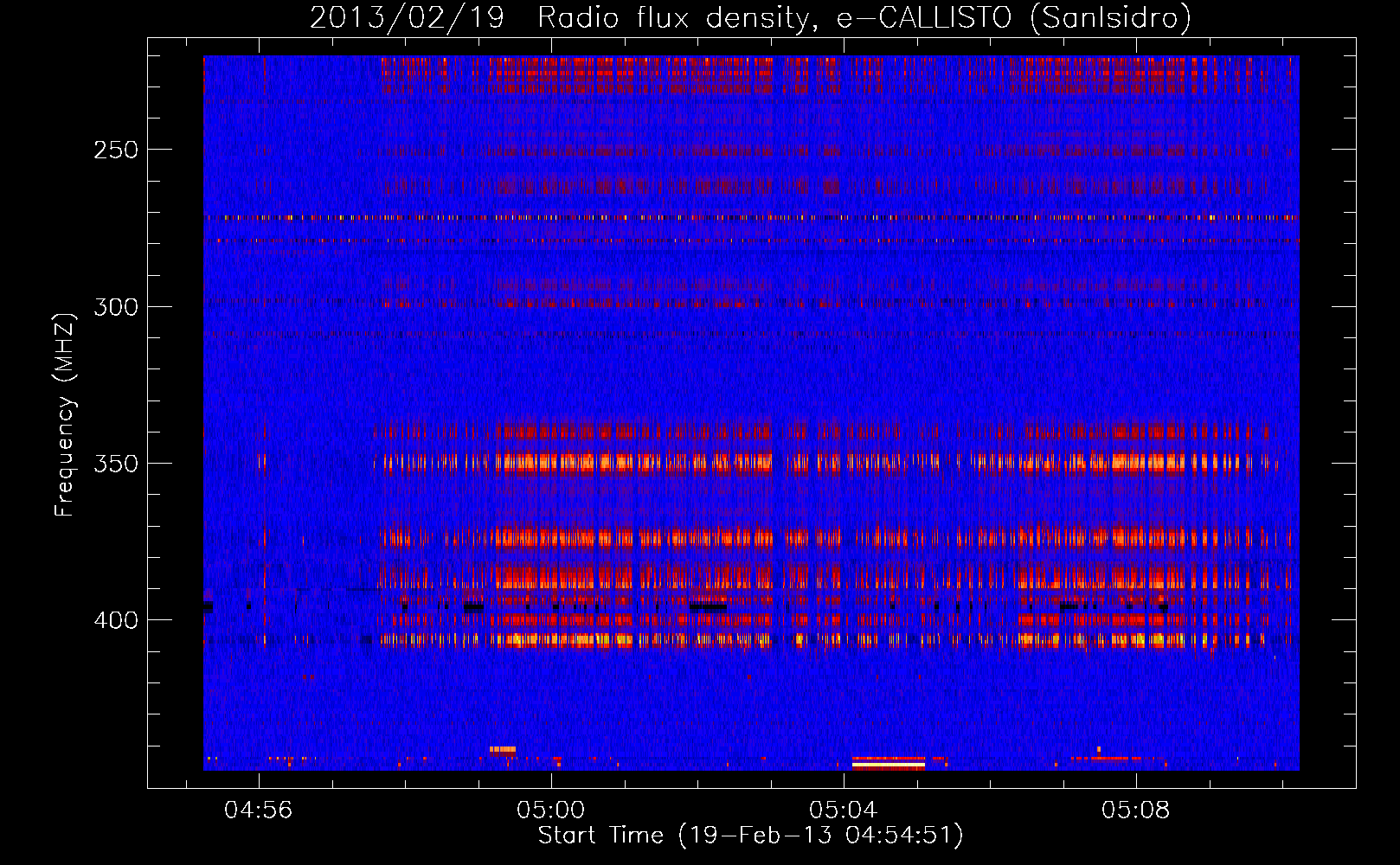Click the 350 frequency tick label

point(116,464)
